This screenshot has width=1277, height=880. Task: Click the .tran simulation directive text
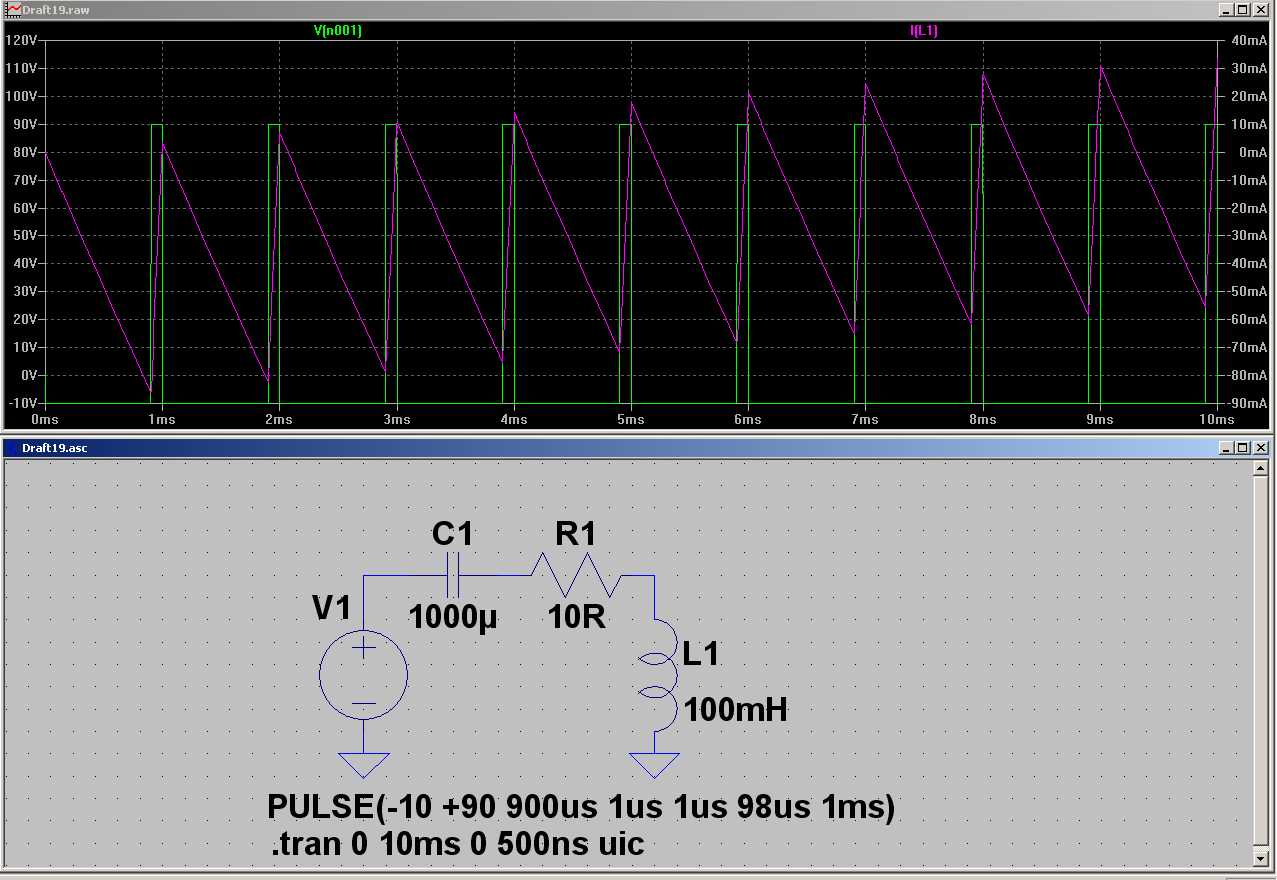pos(458,845)
